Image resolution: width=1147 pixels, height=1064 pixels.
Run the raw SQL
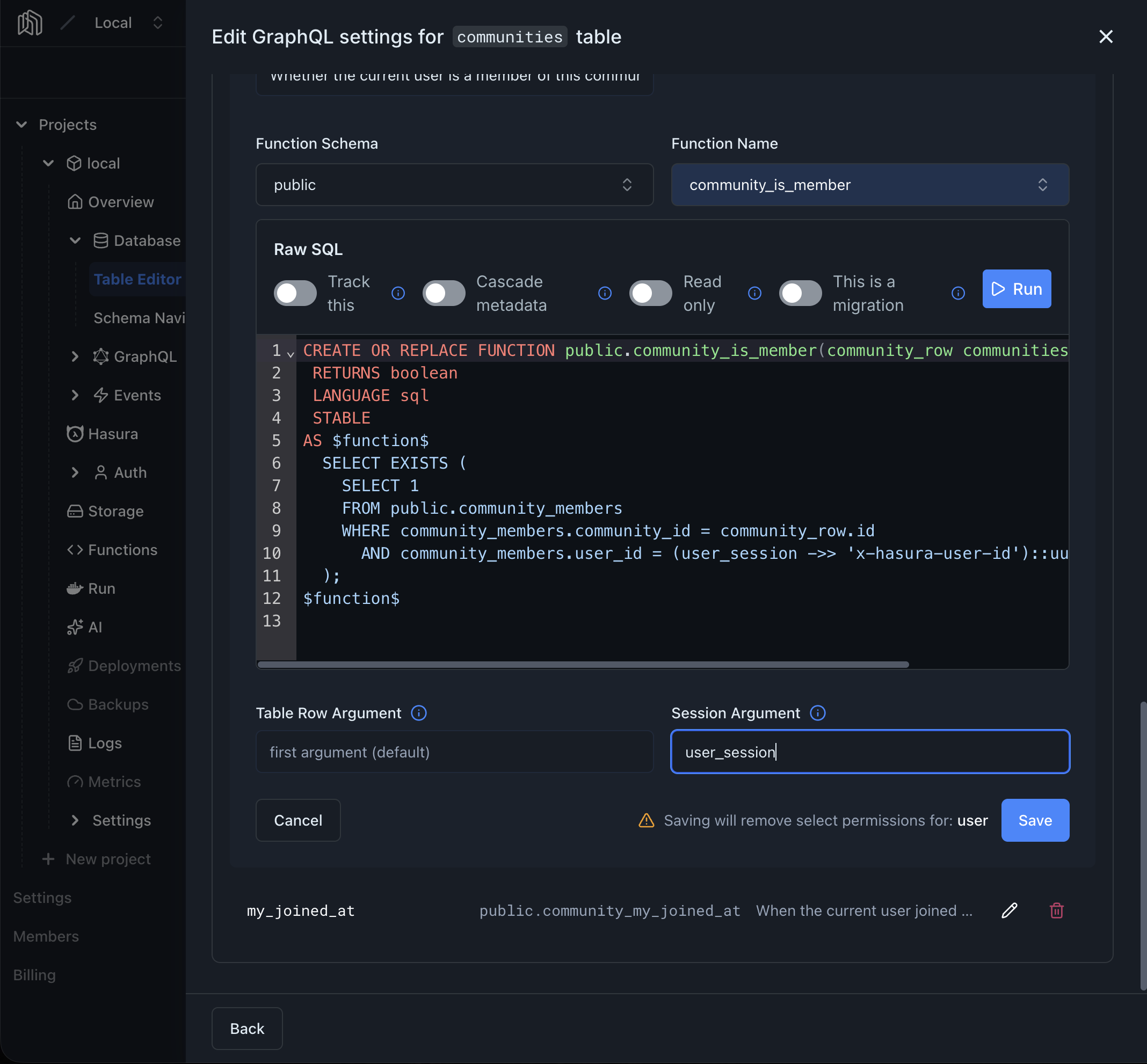tap(1017, 288)
